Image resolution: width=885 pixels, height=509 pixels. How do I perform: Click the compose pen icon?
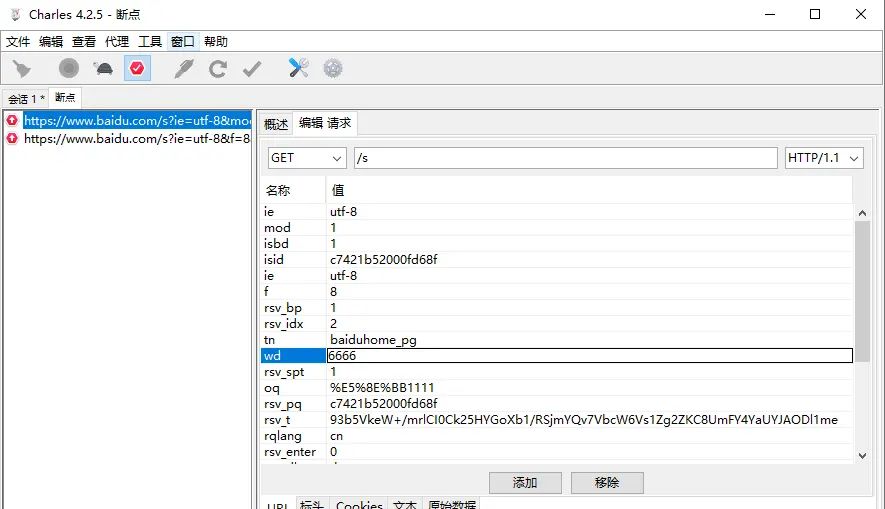coord(184,69)
